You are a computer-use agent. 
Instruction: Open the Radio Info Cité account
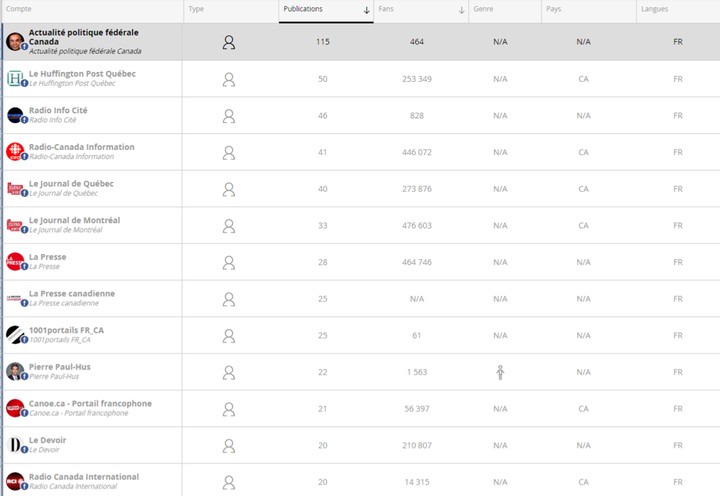click(x=58, y=110)
